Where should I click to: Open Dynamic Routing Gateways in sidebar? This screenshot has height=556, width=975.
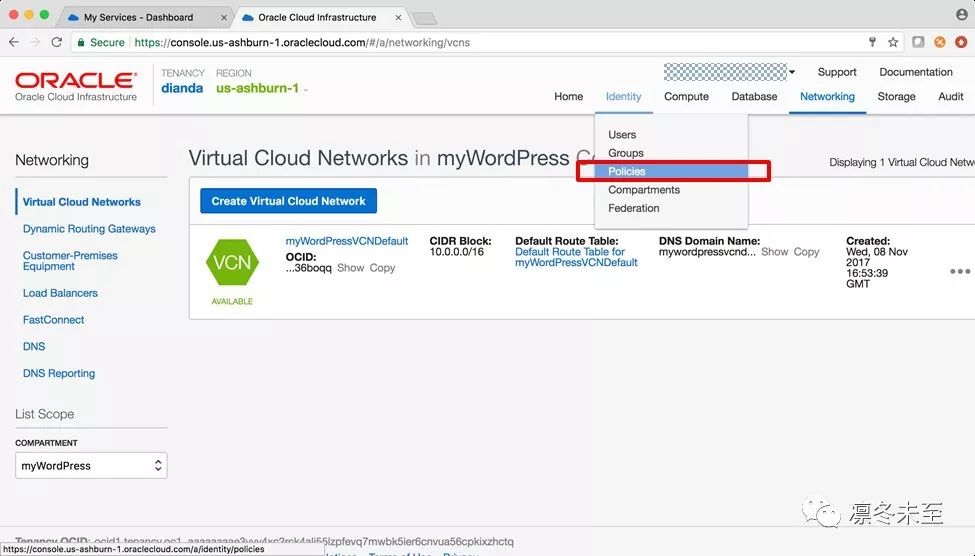[89, 228]
